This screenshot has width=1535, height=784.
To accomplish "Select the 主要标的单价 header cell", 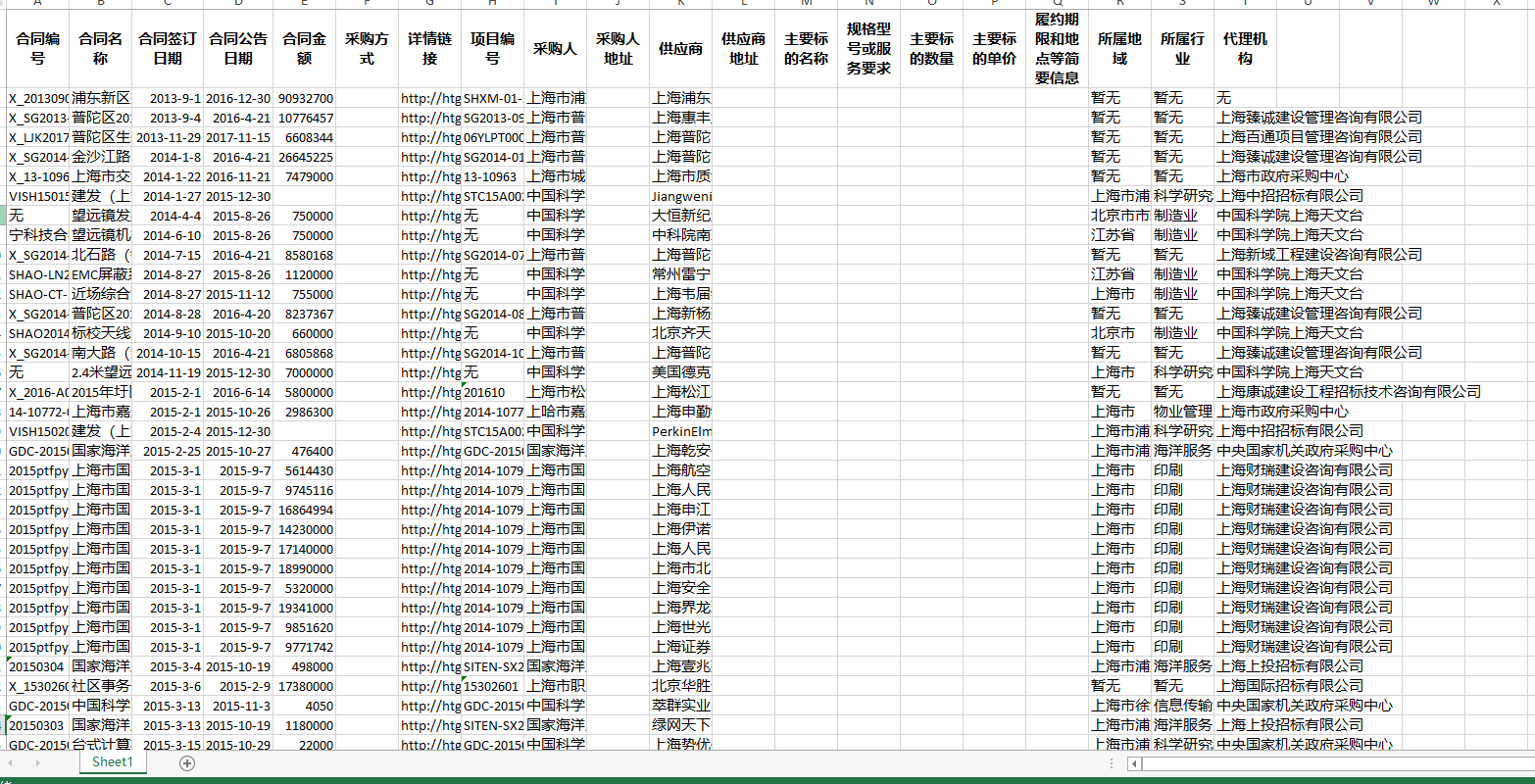I will click(x=995, y=49).
